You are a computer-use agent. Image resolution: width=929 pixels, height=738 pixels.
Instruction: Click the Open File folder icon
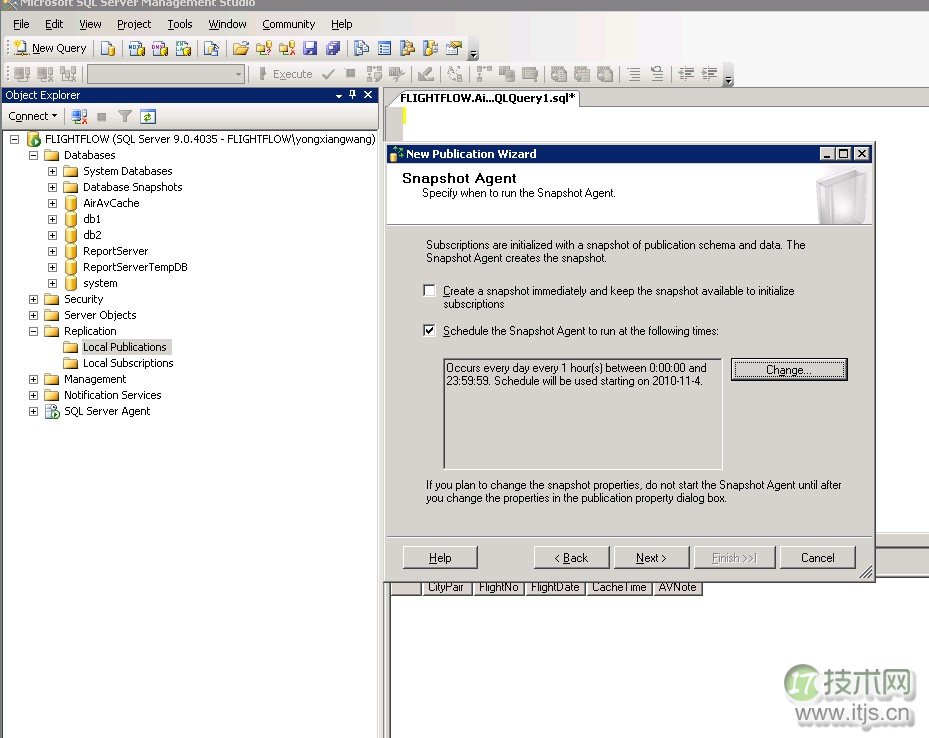(x=240, y=48)
